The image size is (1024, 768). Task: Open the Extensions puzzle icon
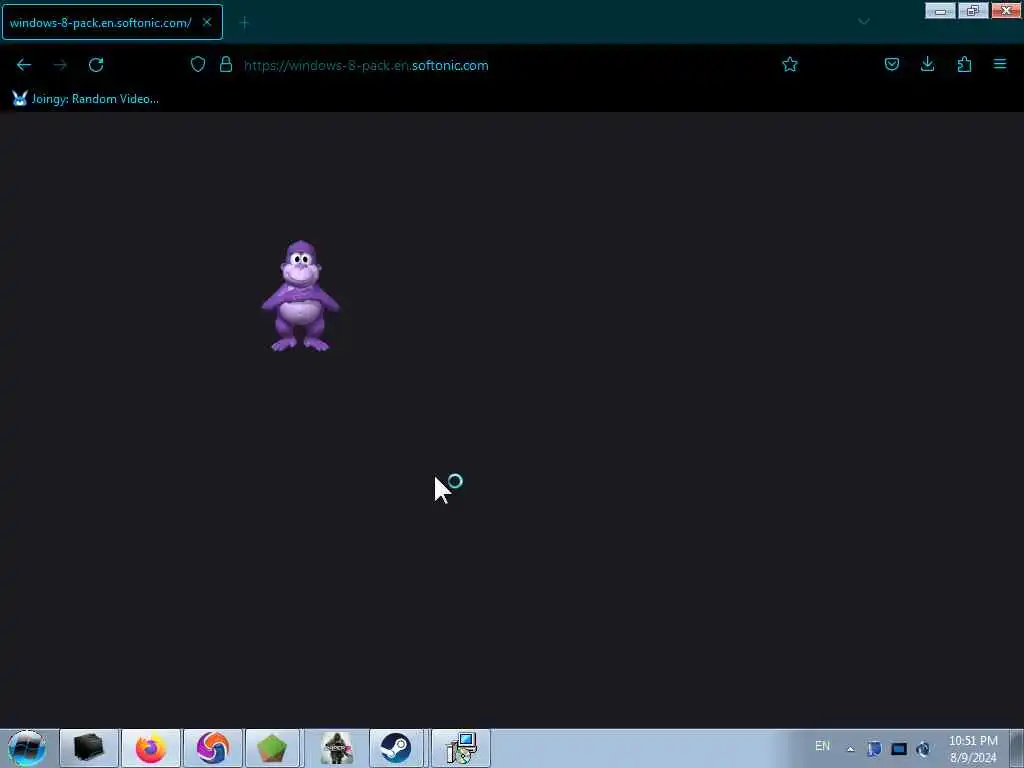[x=964, y=64]
